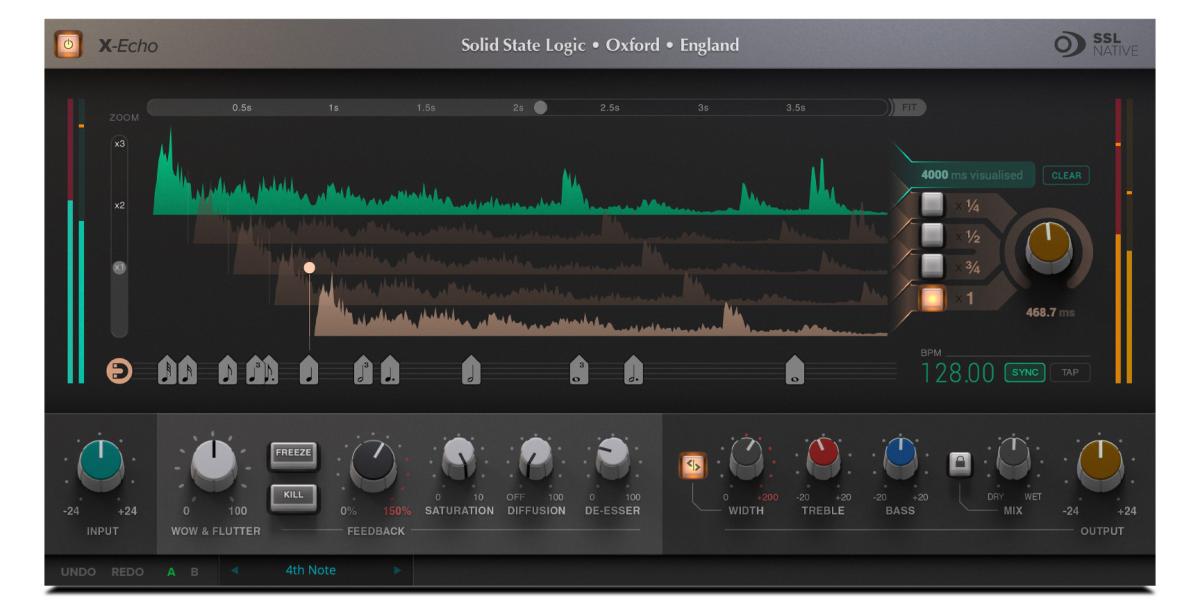Switch to preset slot A

[x=170, y=571]
